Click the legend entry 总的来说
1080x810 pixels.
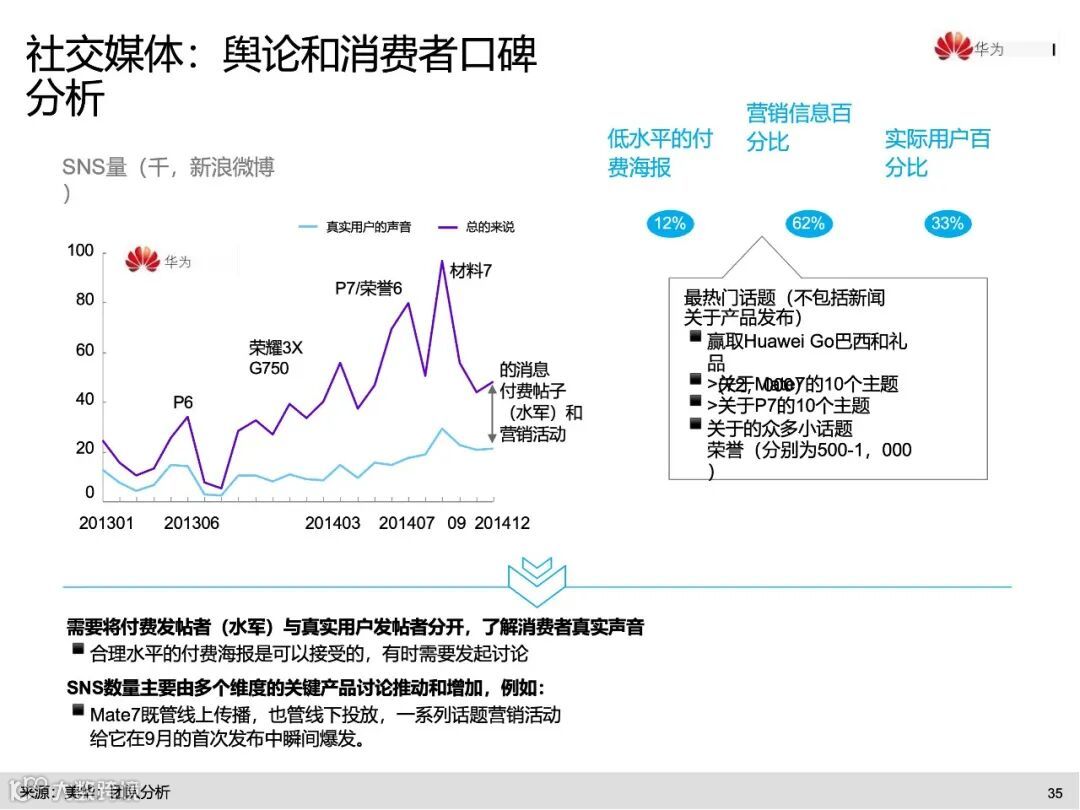[x=477, y=227]
